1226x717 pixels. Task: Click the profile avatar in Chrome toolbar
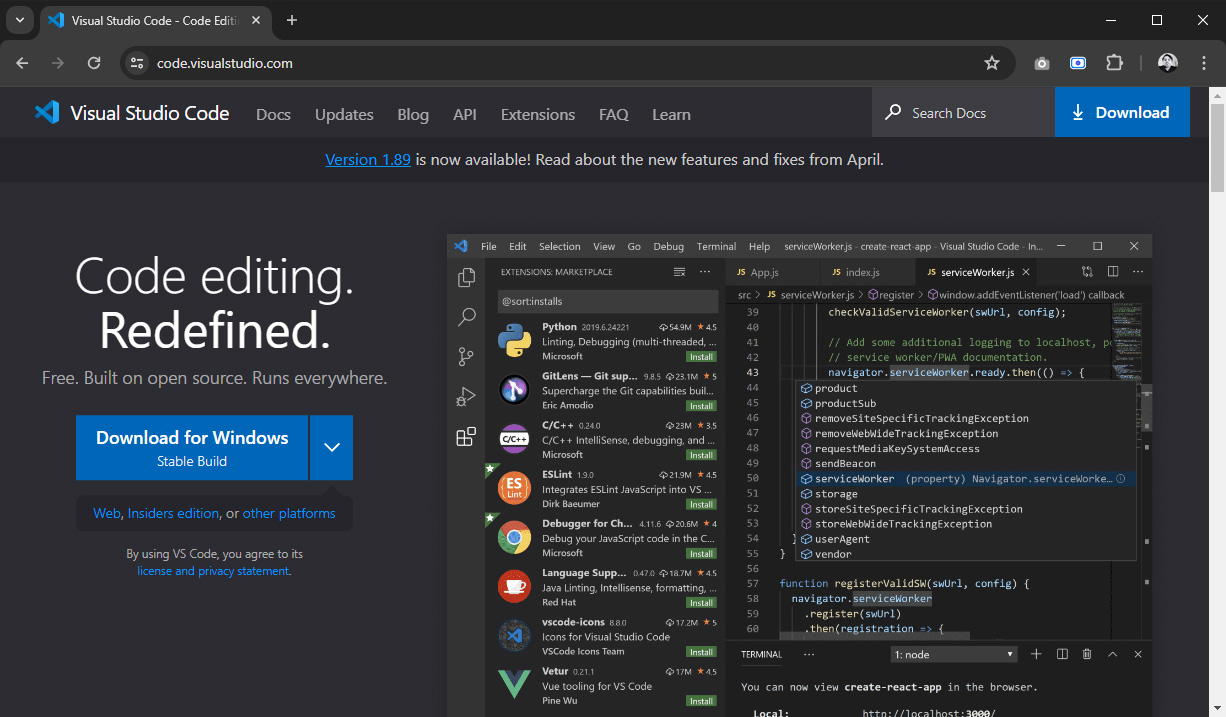tap(1168, 63)
